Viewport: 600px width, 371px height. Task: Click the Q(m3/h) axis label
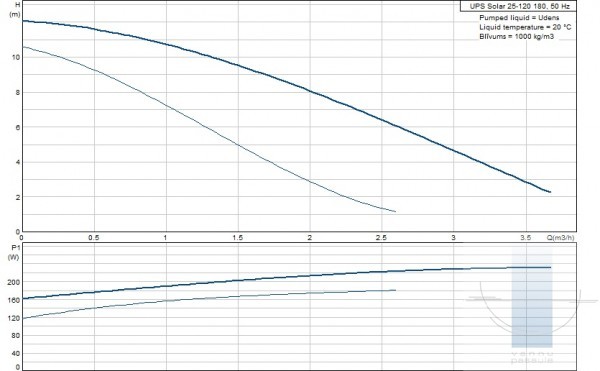pyautogui.click(x=560, y=238)
